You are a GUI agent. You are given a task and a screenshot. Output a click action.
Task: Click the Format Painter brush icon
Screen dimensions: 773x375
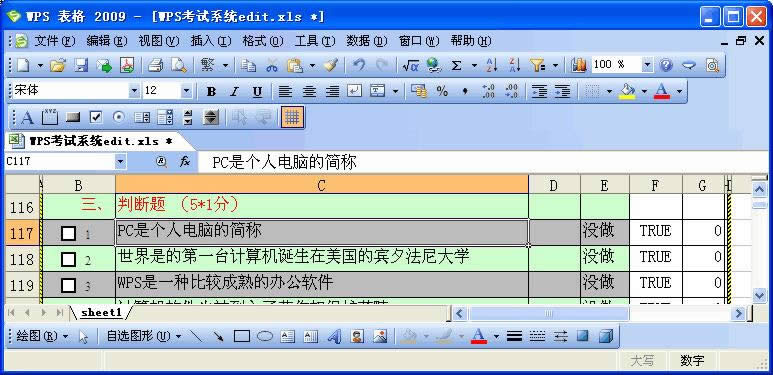click(331, 65)
